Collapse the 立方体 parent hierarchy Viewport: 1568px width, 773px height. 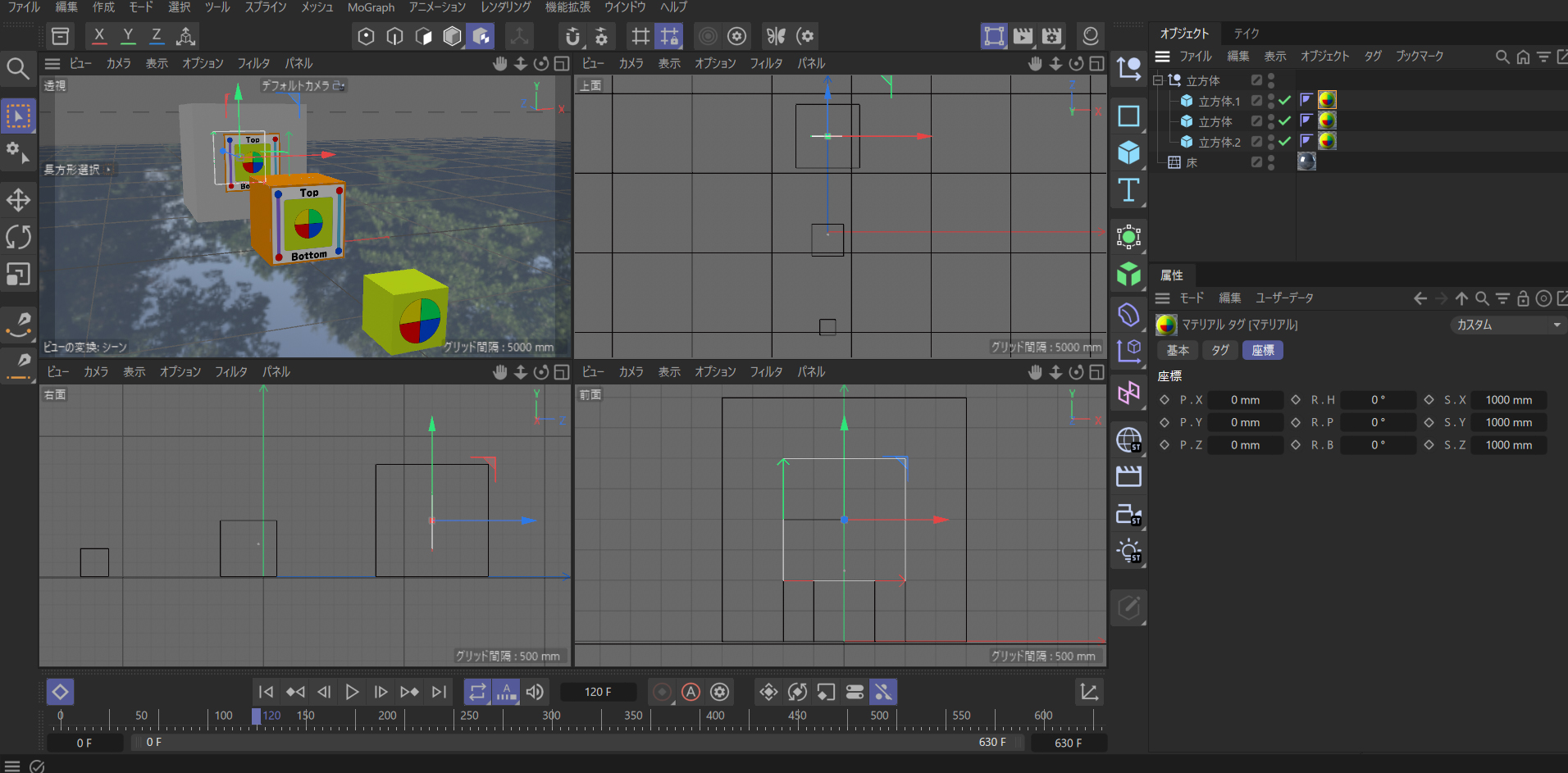(x=1158, y=80)
